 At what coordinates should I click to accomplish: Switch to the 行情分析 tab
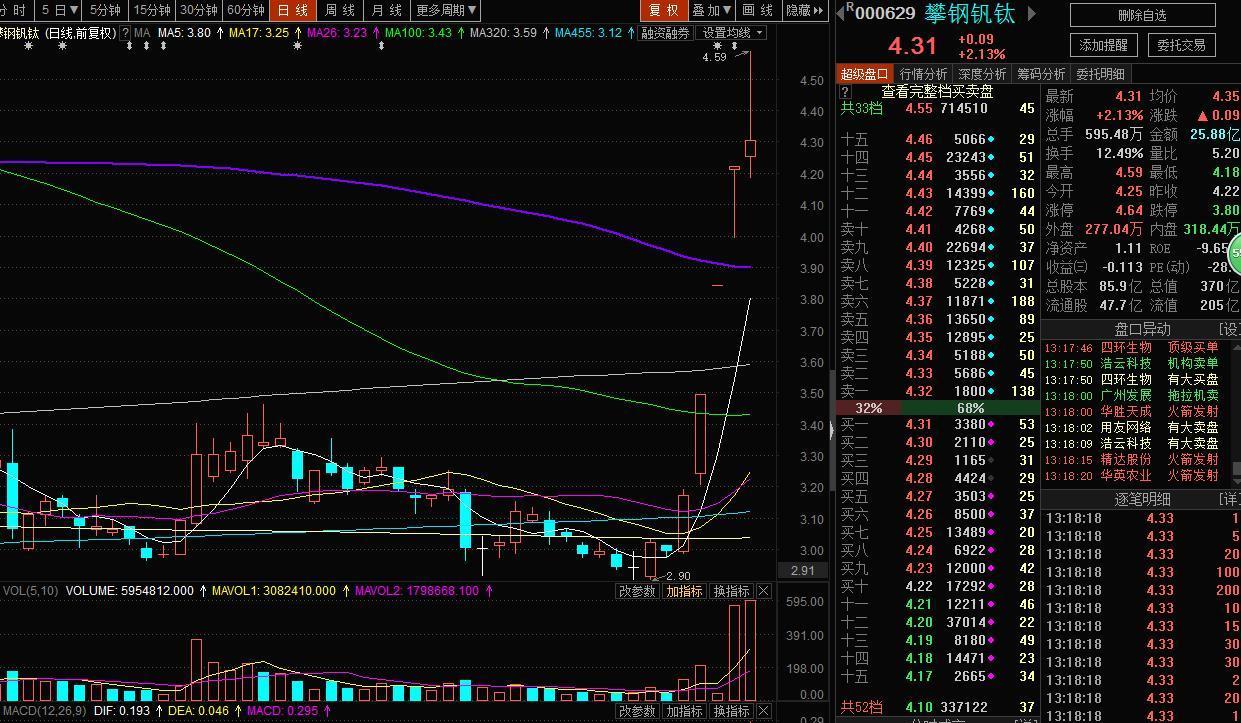pyautogui.click(x=923, y=74)
